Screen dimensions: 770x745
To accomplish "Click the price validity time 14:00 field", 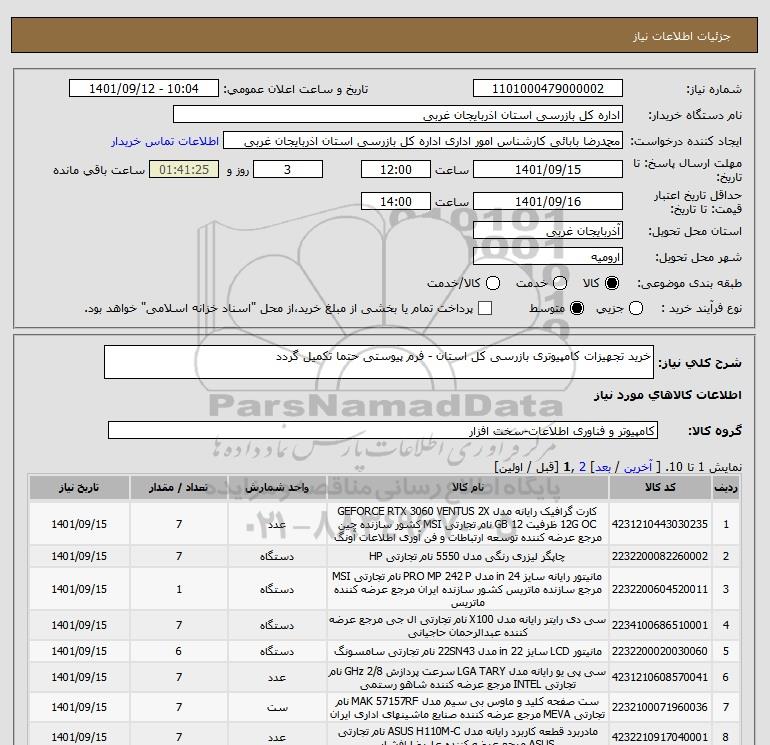I will pos(396,201).
